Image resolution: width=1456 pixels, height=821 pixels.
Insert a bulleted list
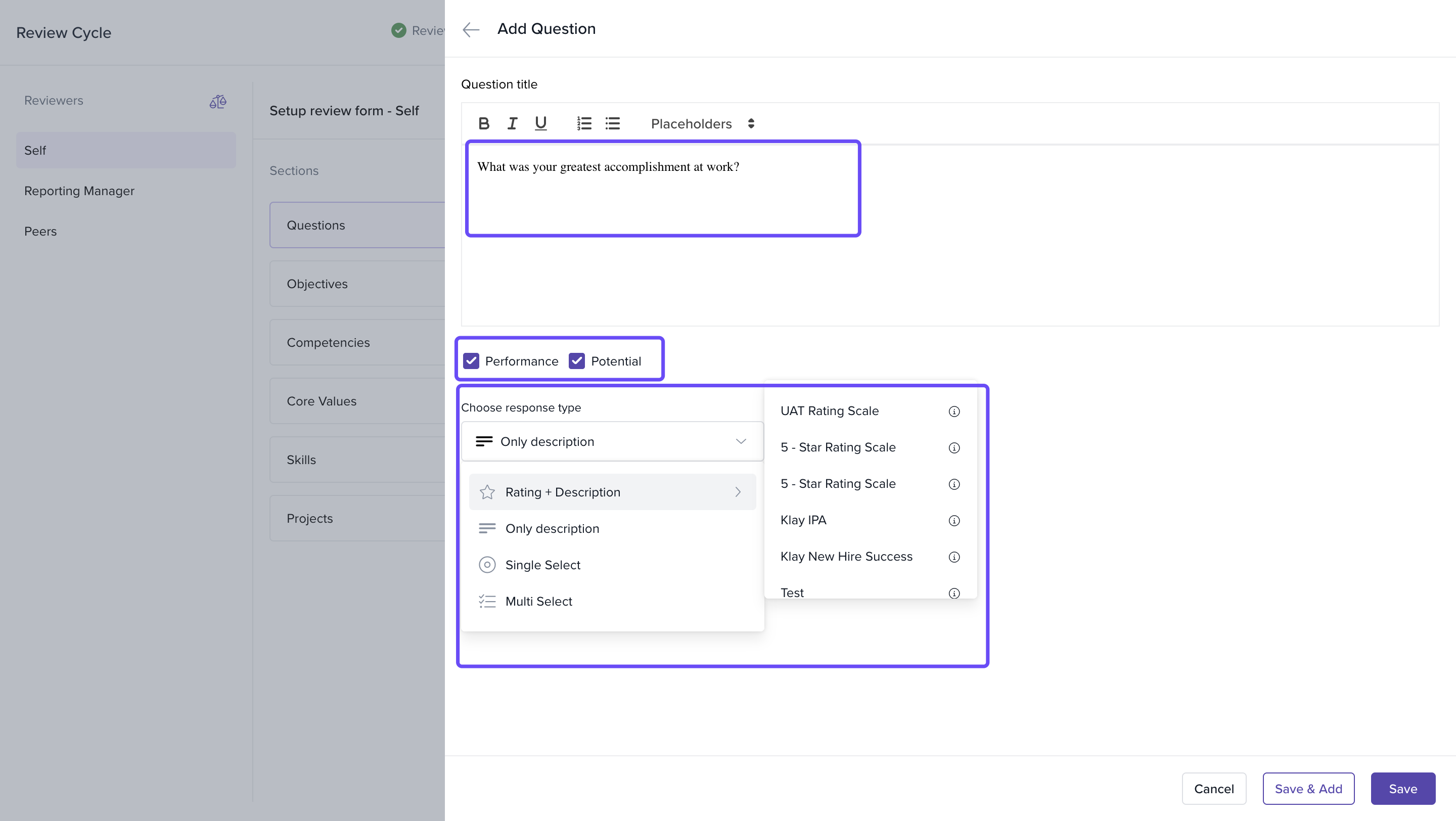613,123
